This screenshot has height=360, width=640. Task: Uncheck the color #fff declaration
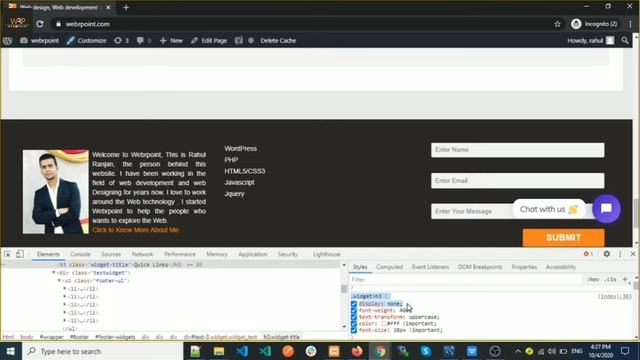point(353,324)
